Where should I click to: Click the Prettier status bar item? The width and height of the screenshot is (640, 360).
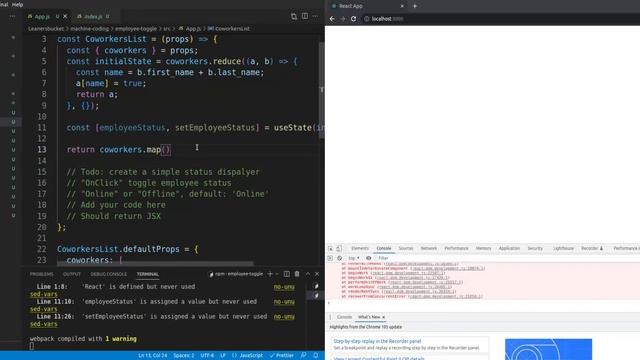pyautogui.click(x=282, y=356)
